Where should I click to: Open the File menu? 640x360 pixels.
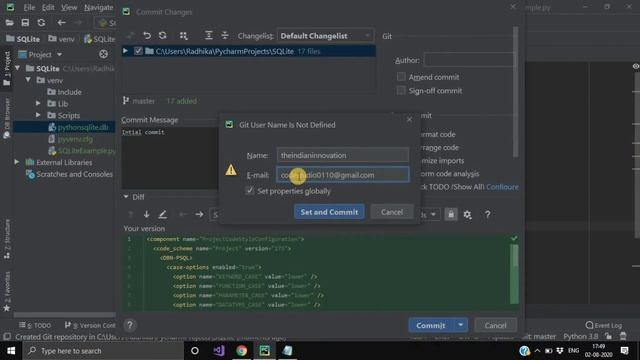29,7
